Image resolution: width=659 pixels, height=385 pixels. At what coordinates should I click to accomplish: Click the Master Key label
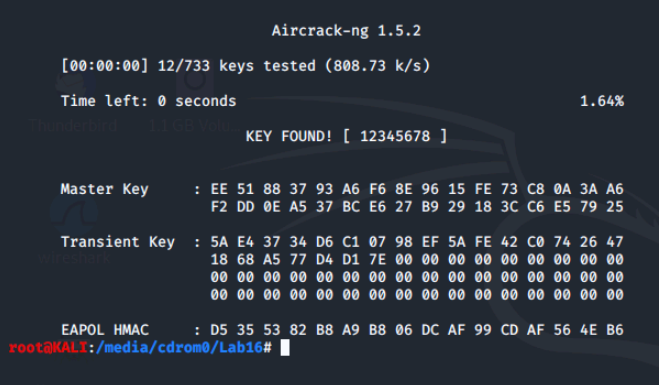coord(104,189)
